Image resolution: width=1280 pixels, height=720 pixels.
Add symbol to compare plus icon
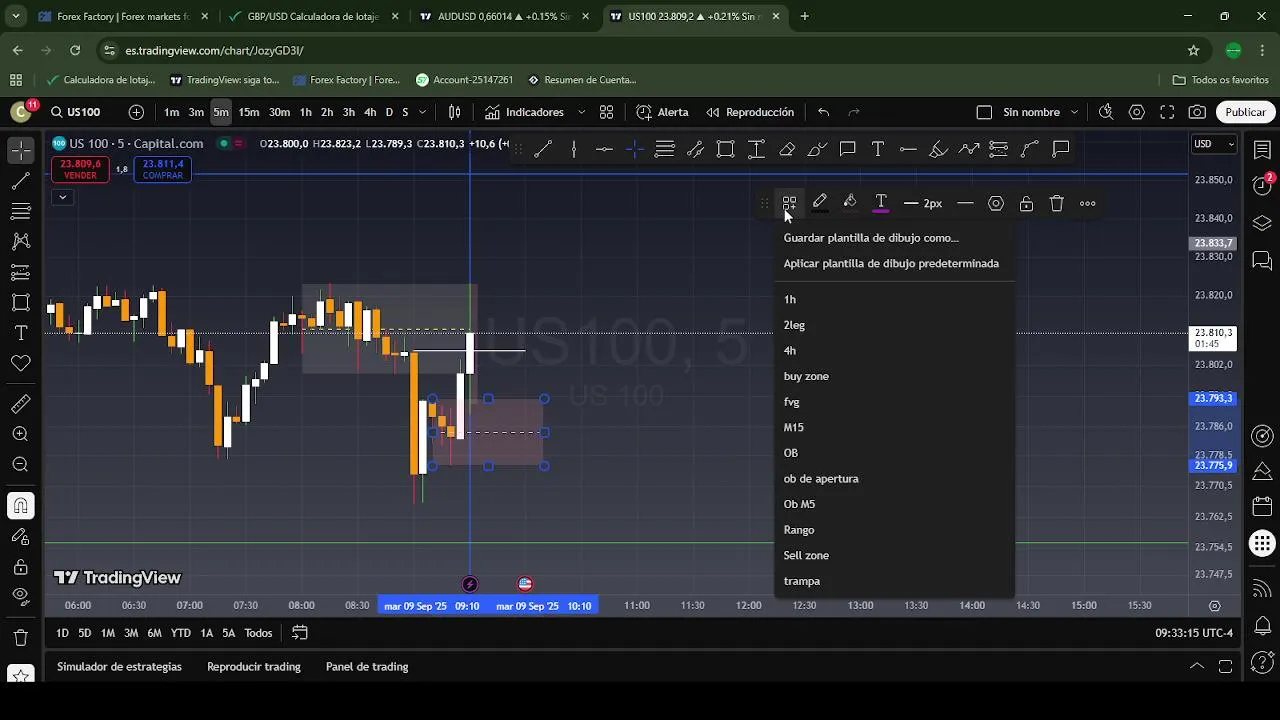(x=136, y=112)
